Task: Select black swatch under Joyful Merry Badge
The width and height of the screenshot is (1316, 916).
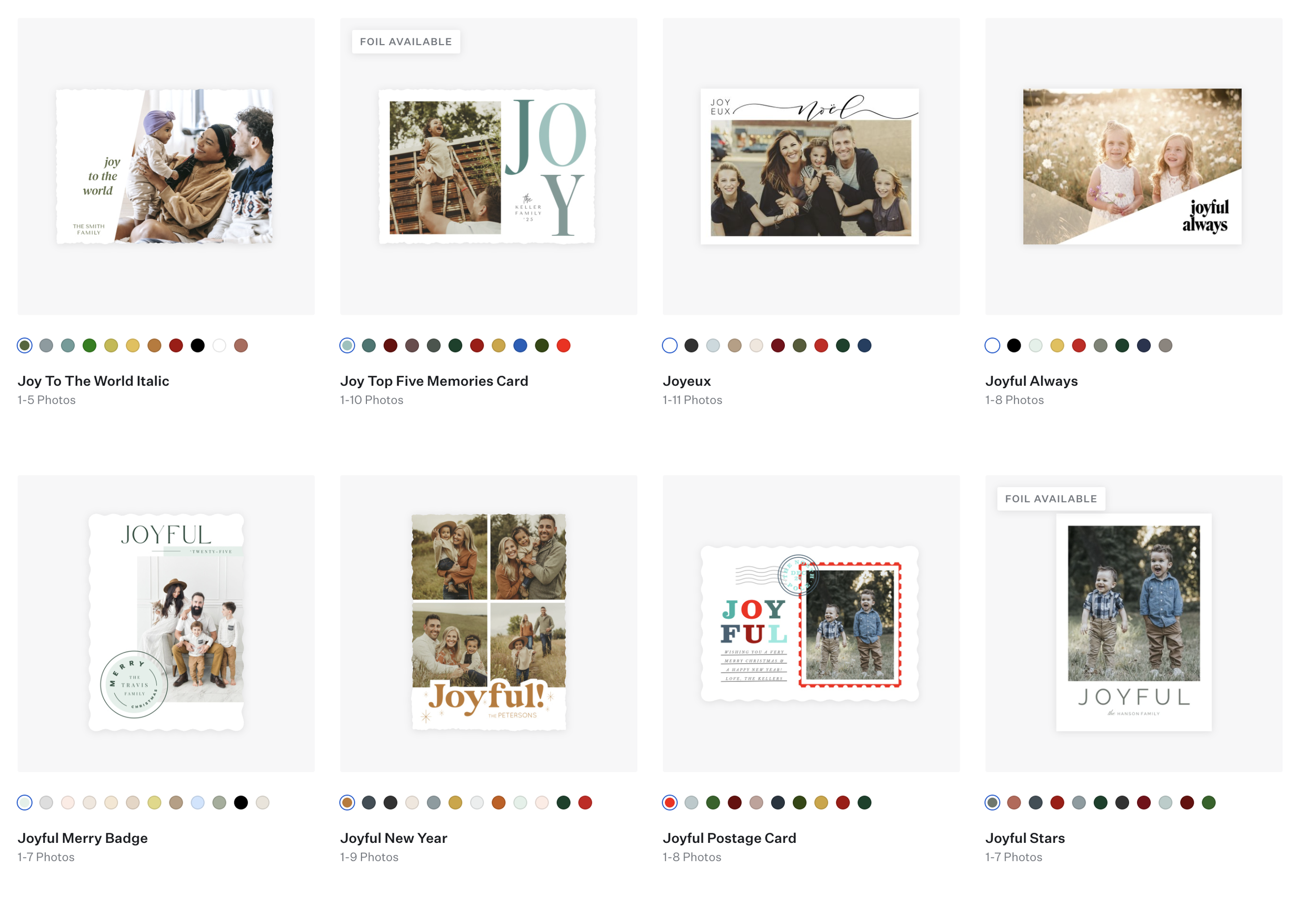Action: 241,802
